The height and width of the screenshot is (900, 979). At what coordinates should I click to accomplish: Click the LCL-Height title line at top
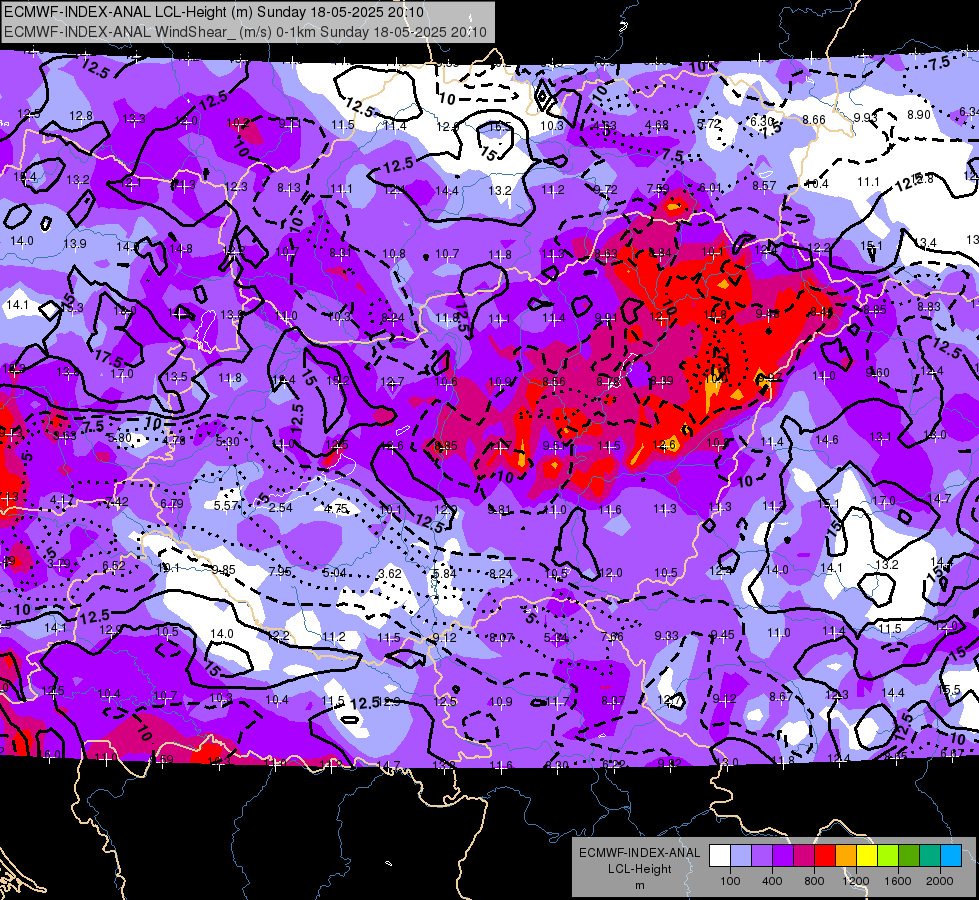(214, 12)
